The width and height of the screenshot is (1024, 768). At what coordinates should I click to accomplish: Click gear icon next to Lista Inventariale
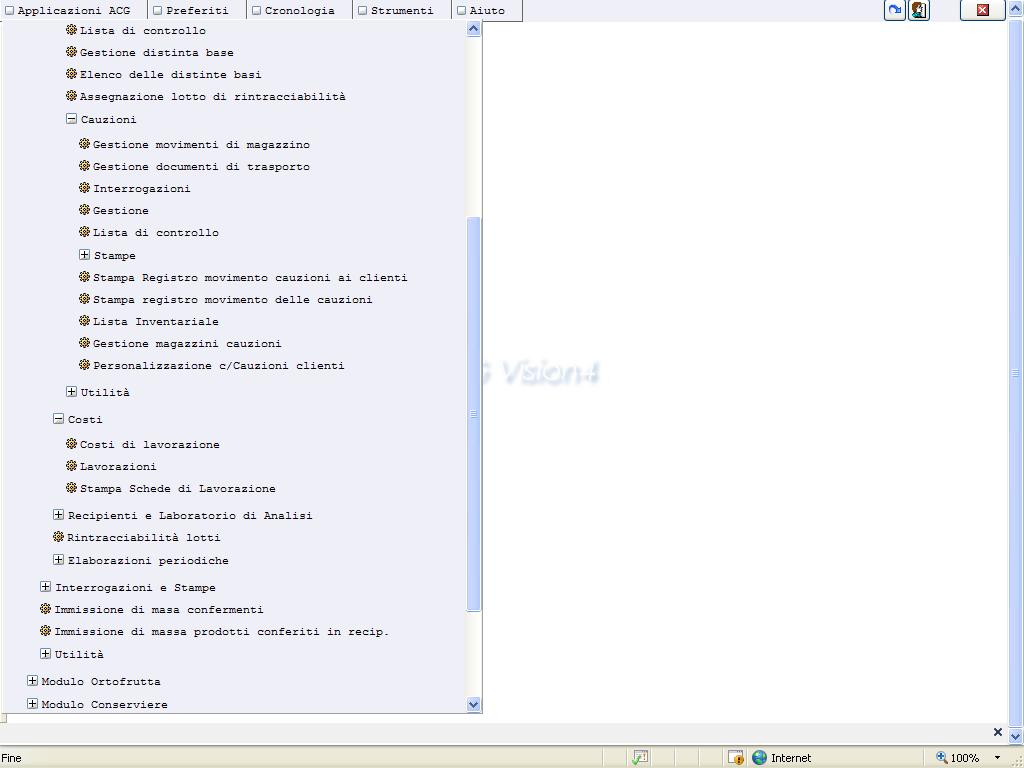(84, 321)
